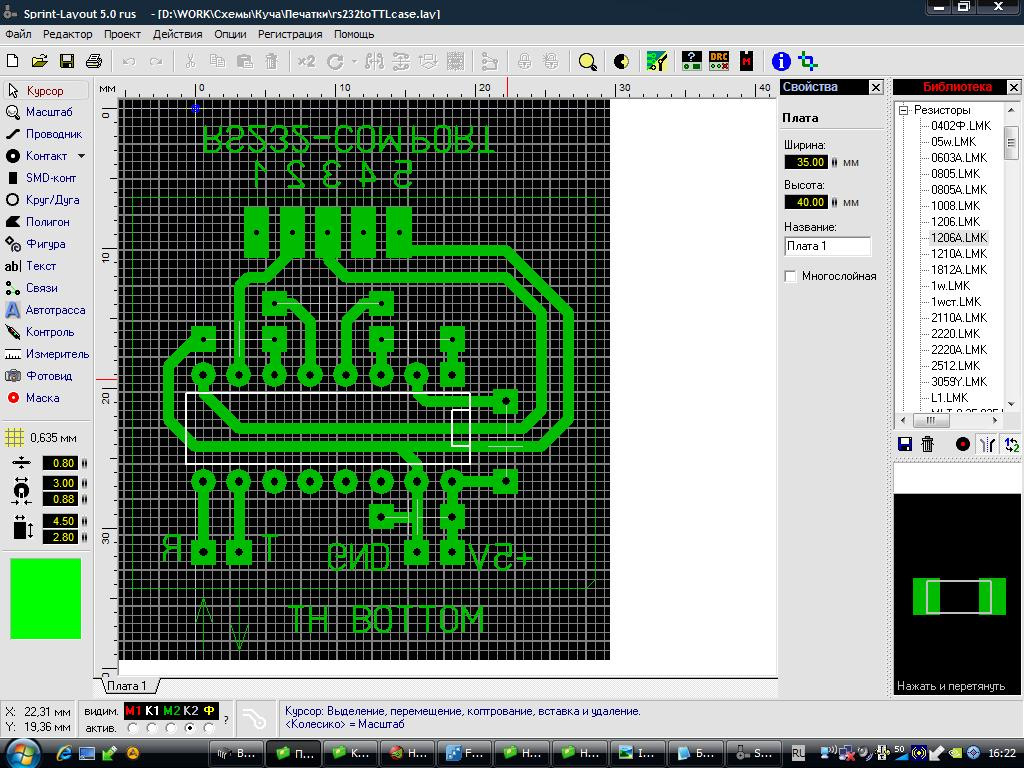1024x768 pixels.
Task: Switch to the Плата 1 tab
Action: click(x=126, y=686)
